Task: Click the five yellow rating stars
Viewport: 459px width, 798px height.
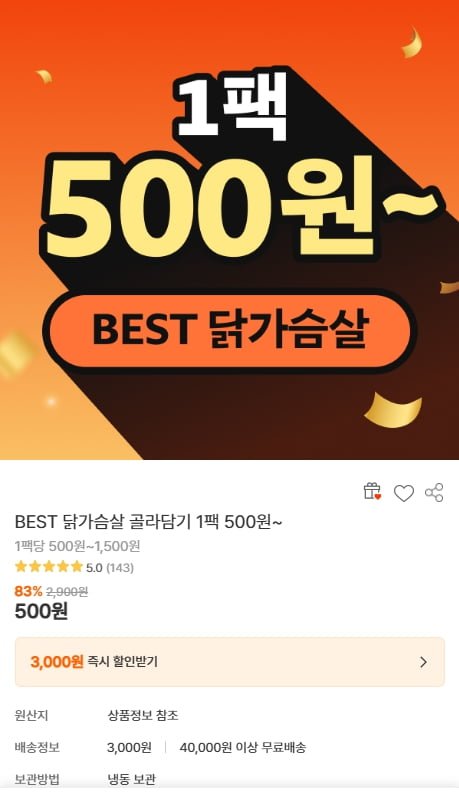Action: (x=49, y=566)
